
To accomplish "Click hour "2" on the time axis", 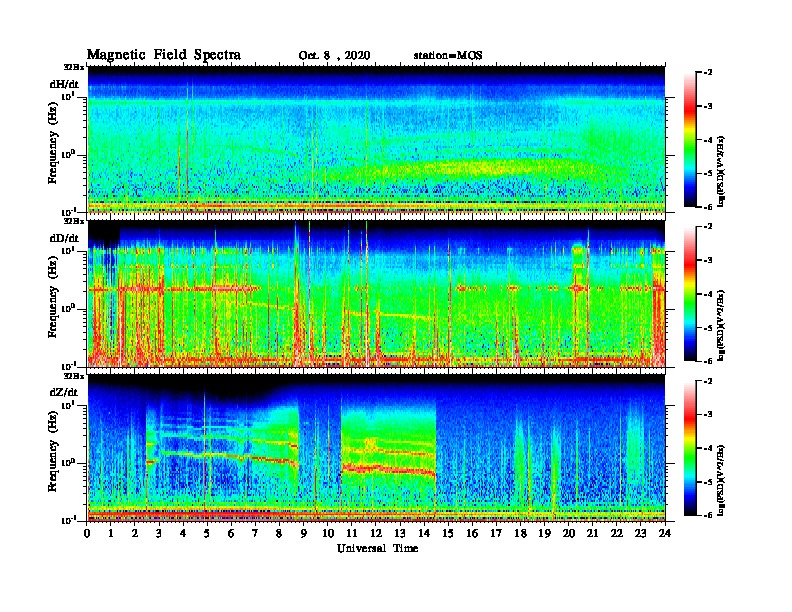I will point(135,533).
